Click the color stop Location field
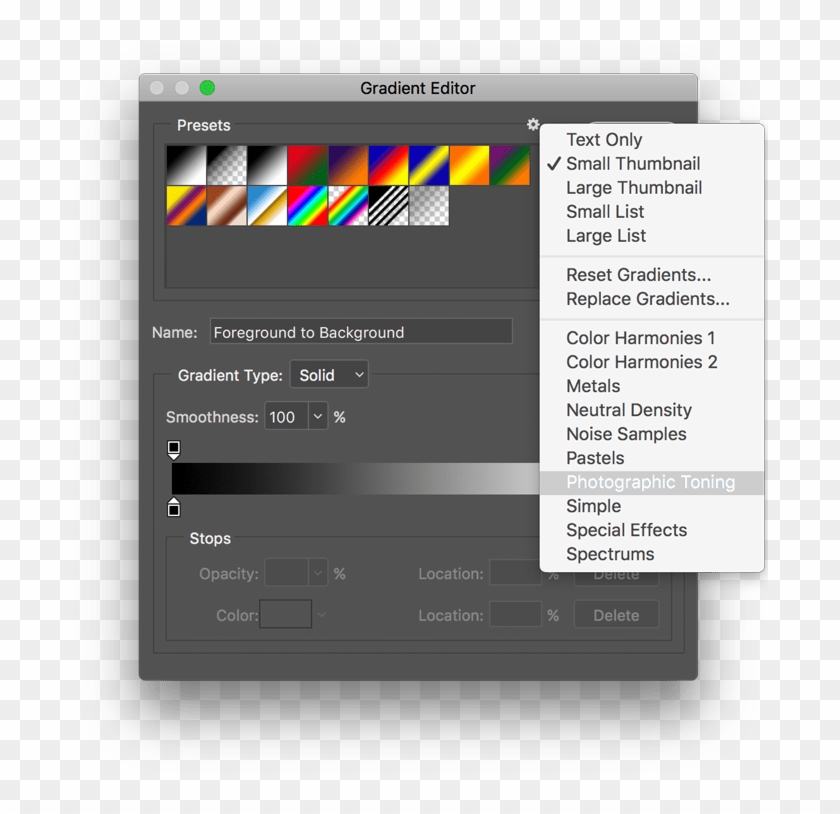 pyautogui.click(x=515, y=615)
